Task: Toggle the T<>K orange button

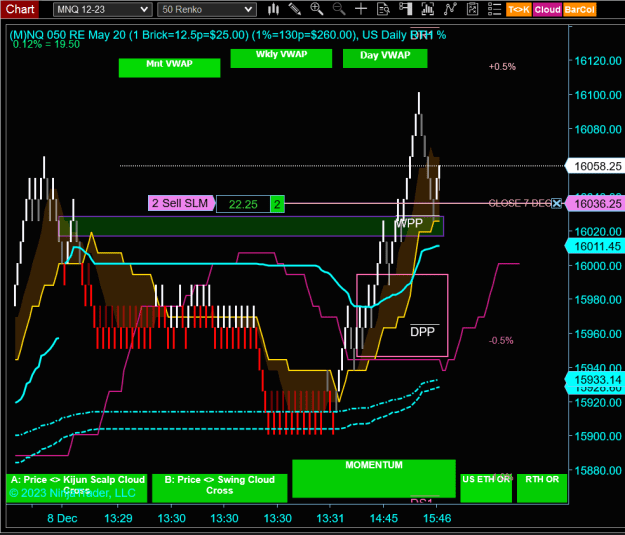Action: coord(519,10)
